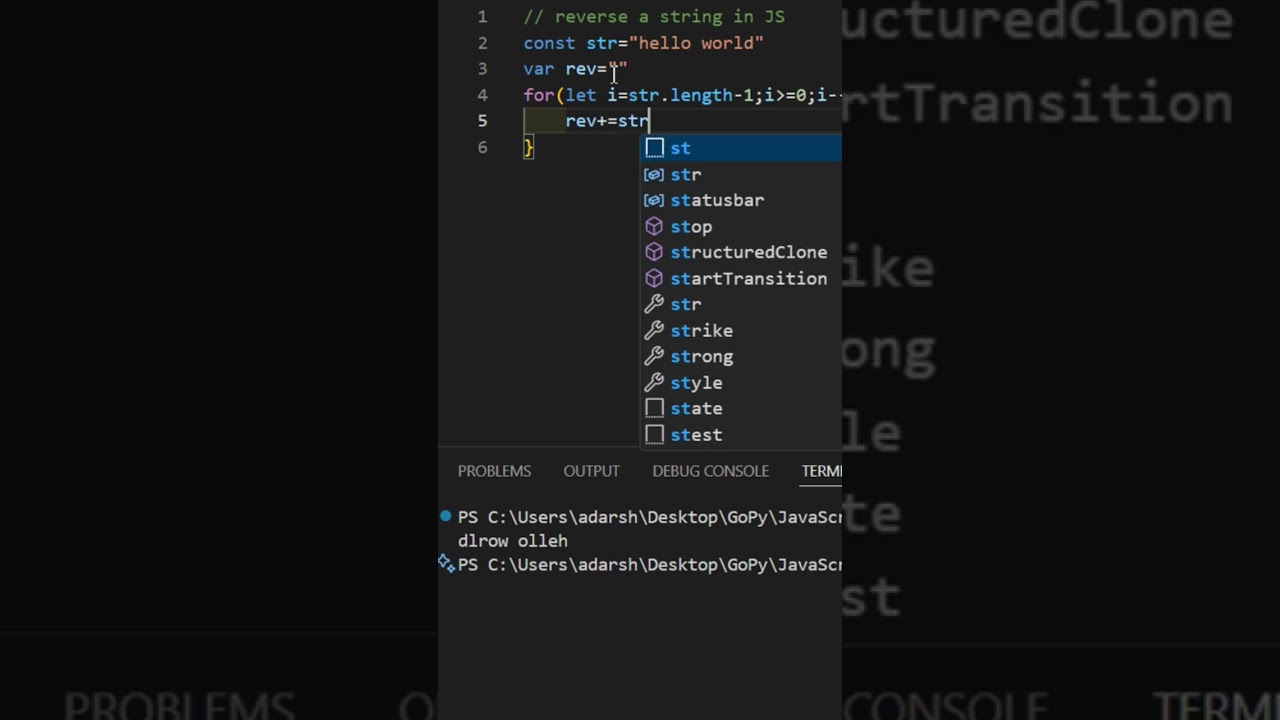Click the cube icon beside 'structuredClone'
1280x720 pixels.
654,252
